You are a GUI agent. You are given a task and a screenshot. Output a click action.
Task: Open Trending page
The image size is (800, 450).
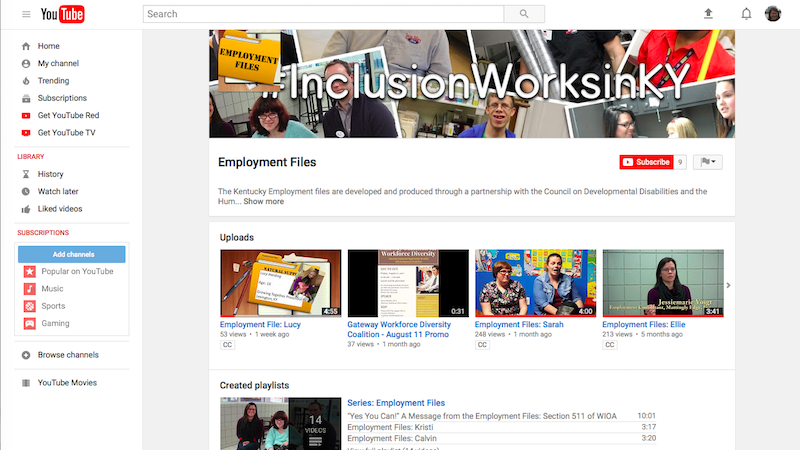pos(53,81)
